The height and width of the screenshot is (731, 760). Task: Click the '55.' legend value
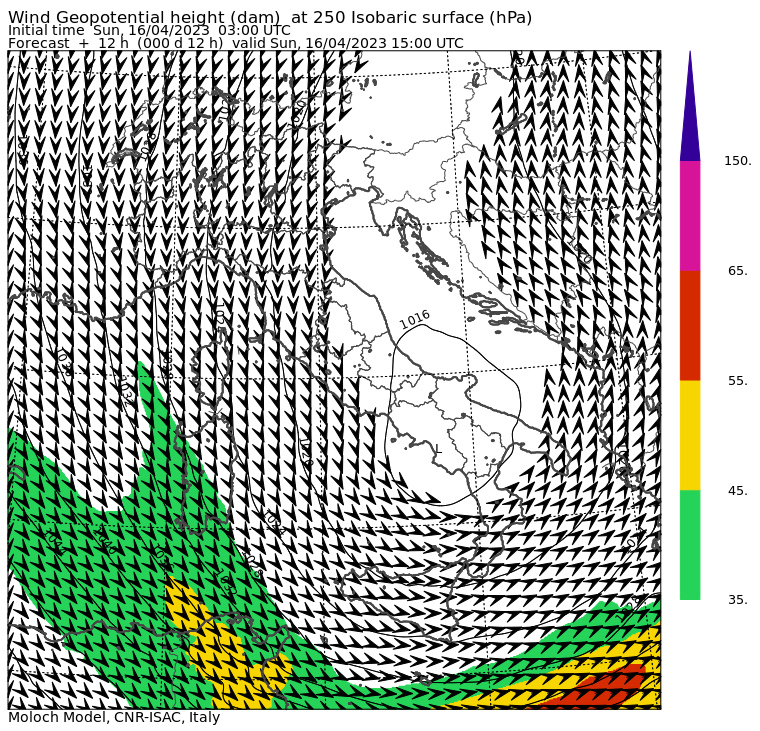coord(737,381)
